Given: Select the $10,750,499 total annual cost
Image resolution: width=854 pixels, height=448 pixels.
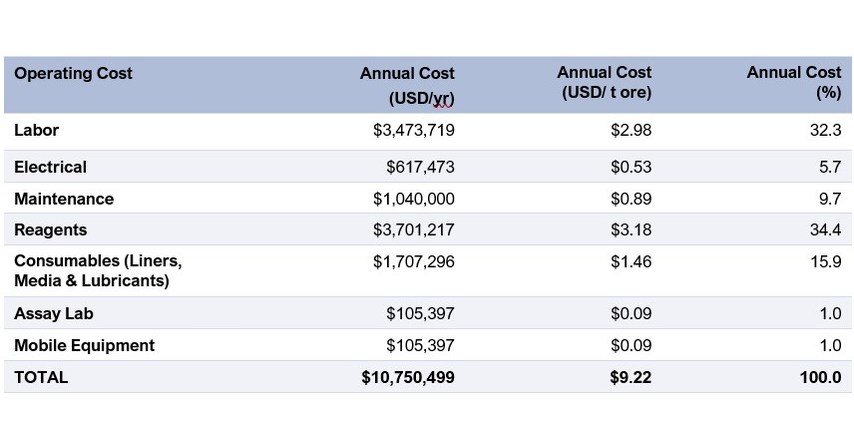Looking at the screenshot, I should pos(408,377).
